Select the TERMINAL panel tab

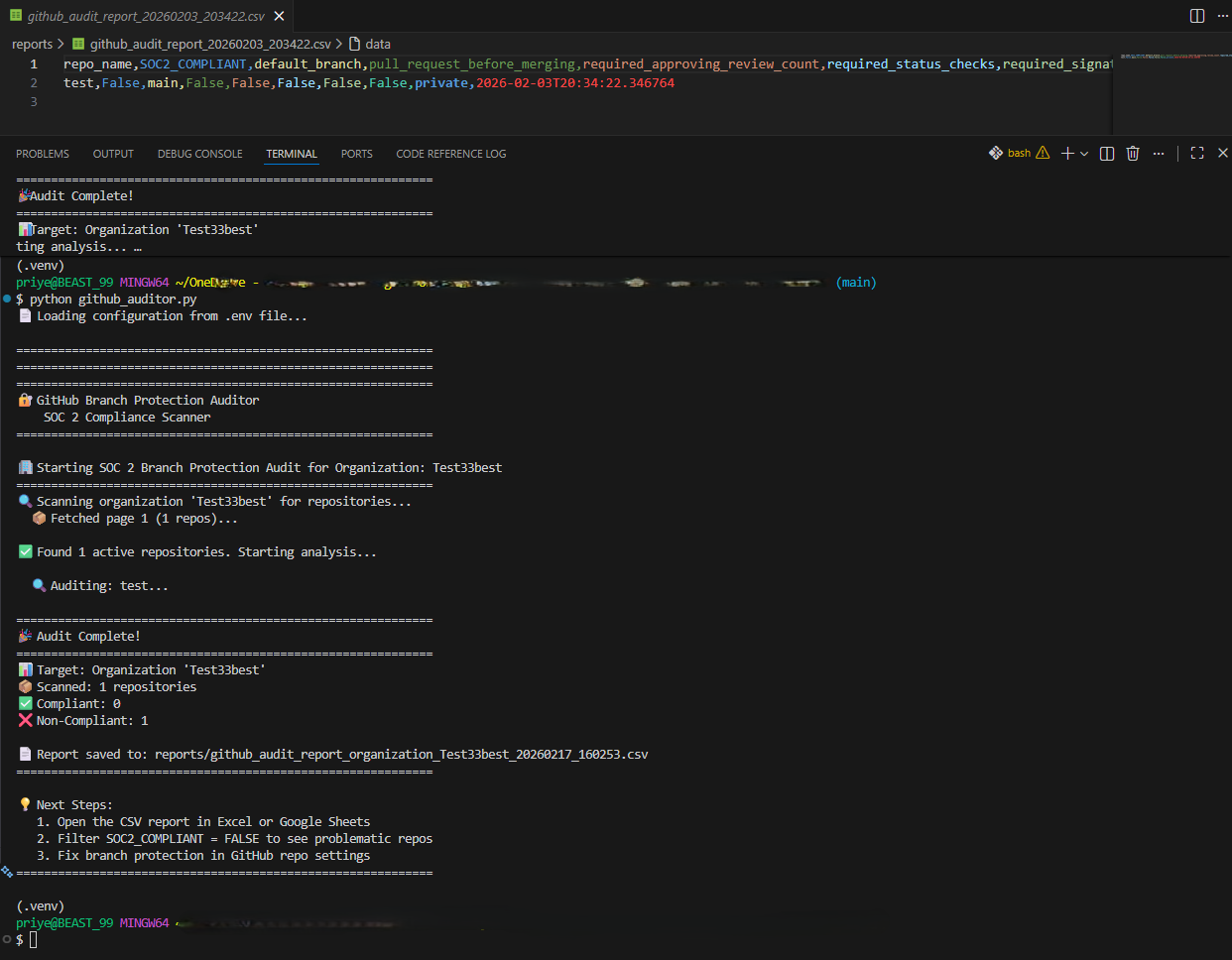292,154
